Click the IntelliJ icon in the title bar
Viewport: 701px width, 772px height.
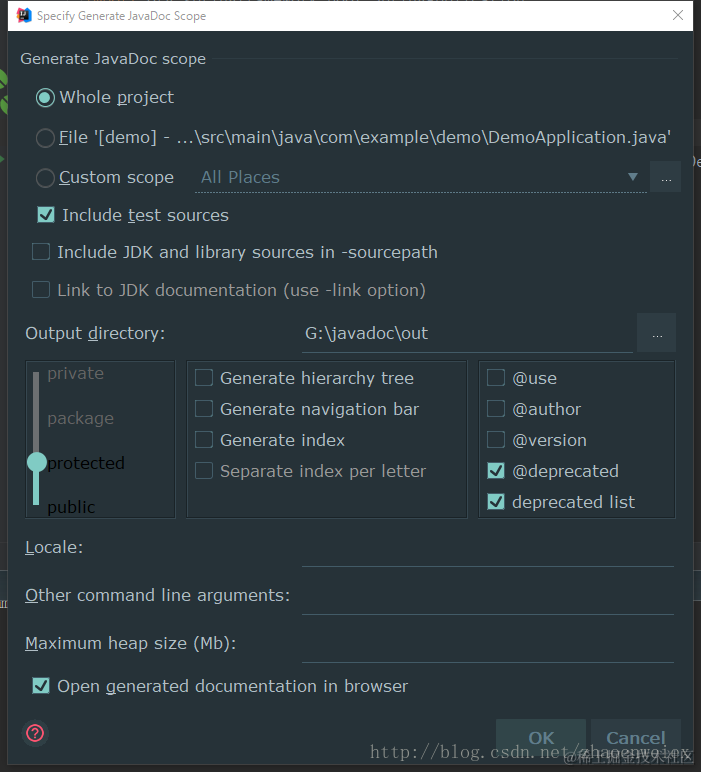click(24, 15)
